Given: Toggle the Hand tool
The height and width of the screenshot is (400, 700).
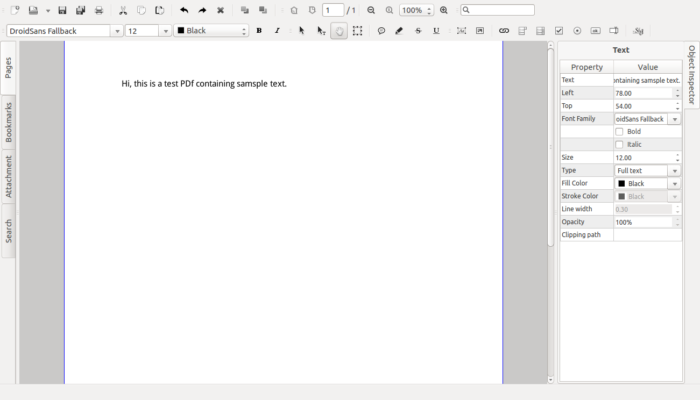Looking at the screenshot, I should coord(339,31).
